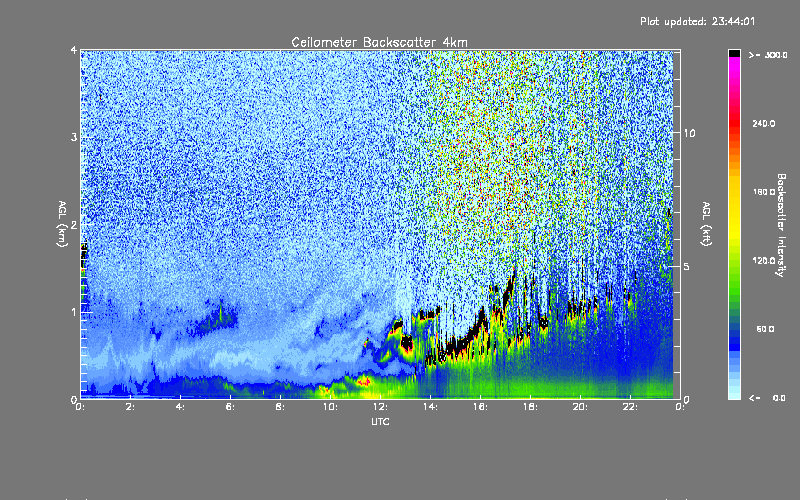Click the "18:" UTC tick label
Viewport: 800px width, 500px height.
click(x=530, y=407)
